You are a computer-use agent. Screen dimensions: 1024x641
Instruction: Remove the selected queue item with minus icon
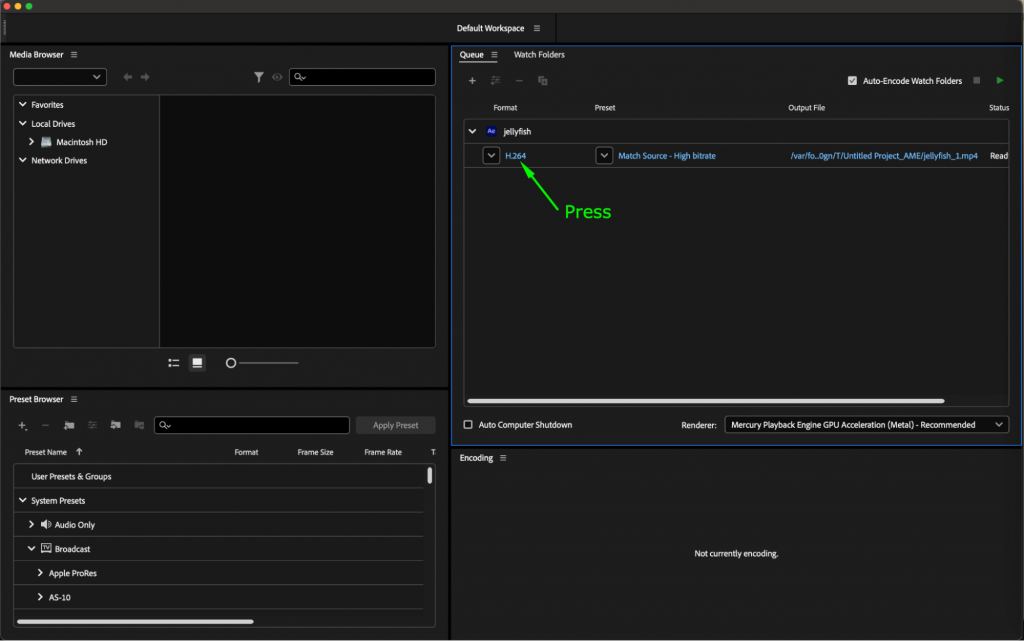[518, 80]
